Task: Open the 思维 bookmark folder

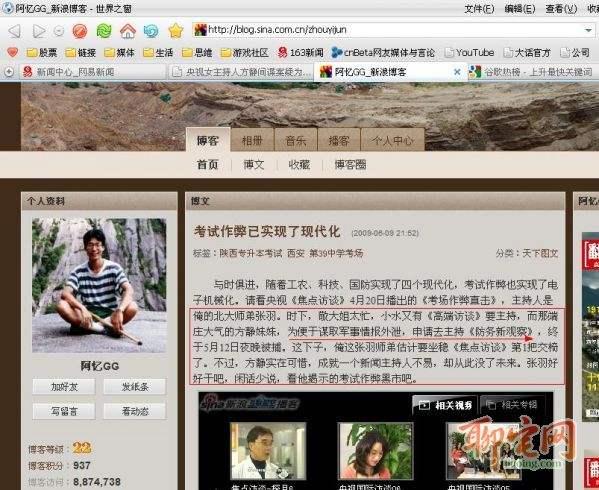Action: click(197, 52)
